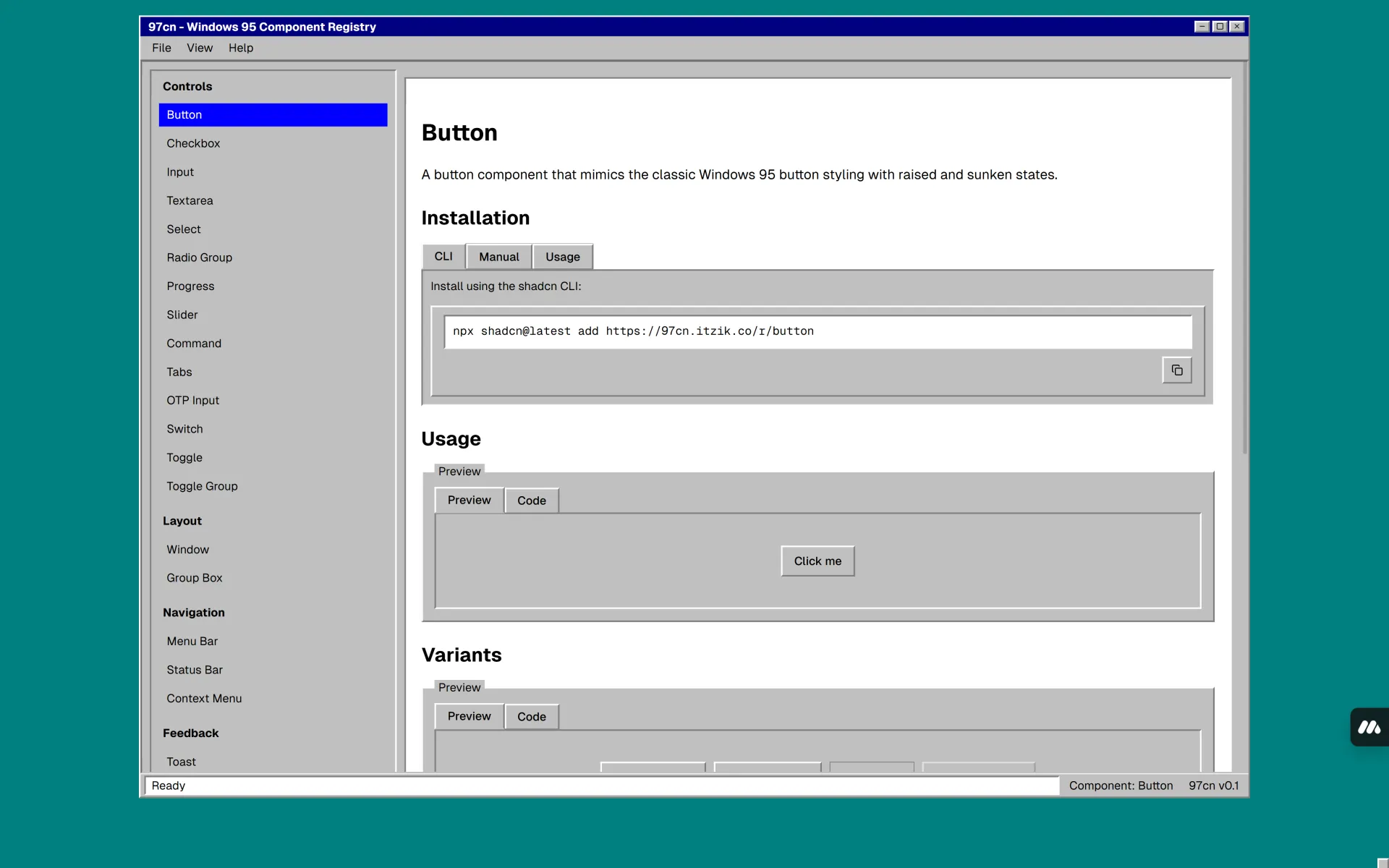Open Checkbox component in sidebar
The image size is (1389, 868).
click(x=193, y=143)
